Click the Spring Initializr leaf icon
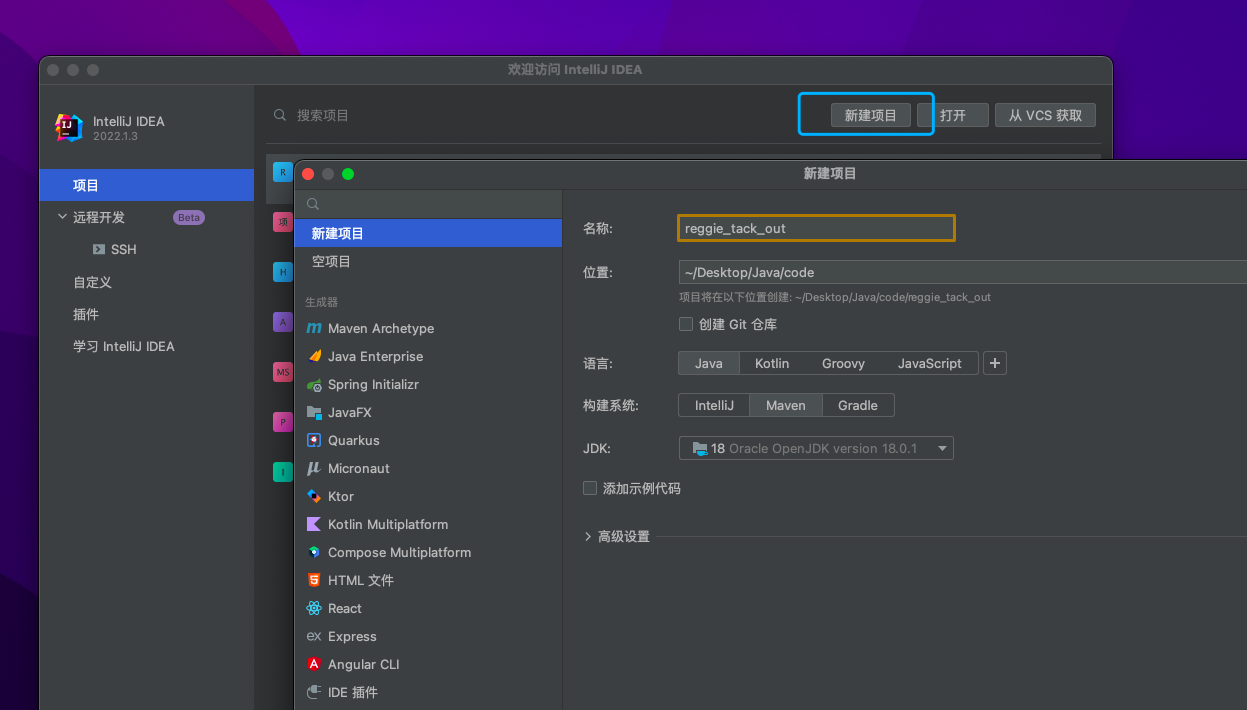 (314, 384)
